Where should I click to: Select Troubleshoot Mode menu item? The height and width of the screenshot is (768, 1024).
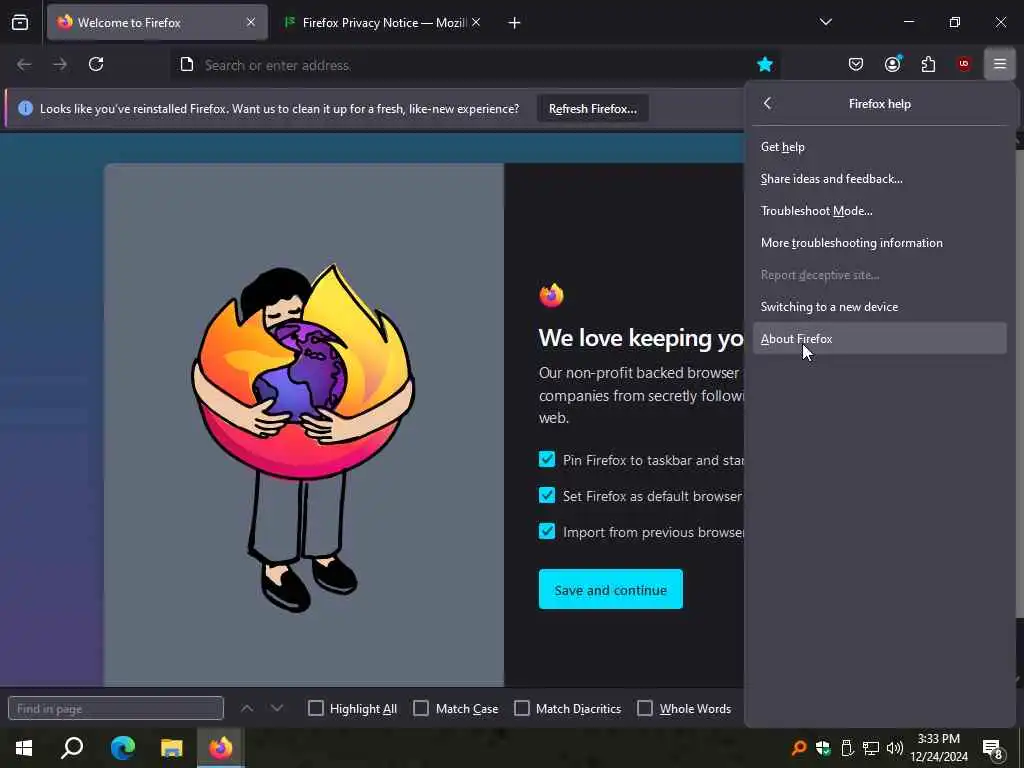coord(880,211)
